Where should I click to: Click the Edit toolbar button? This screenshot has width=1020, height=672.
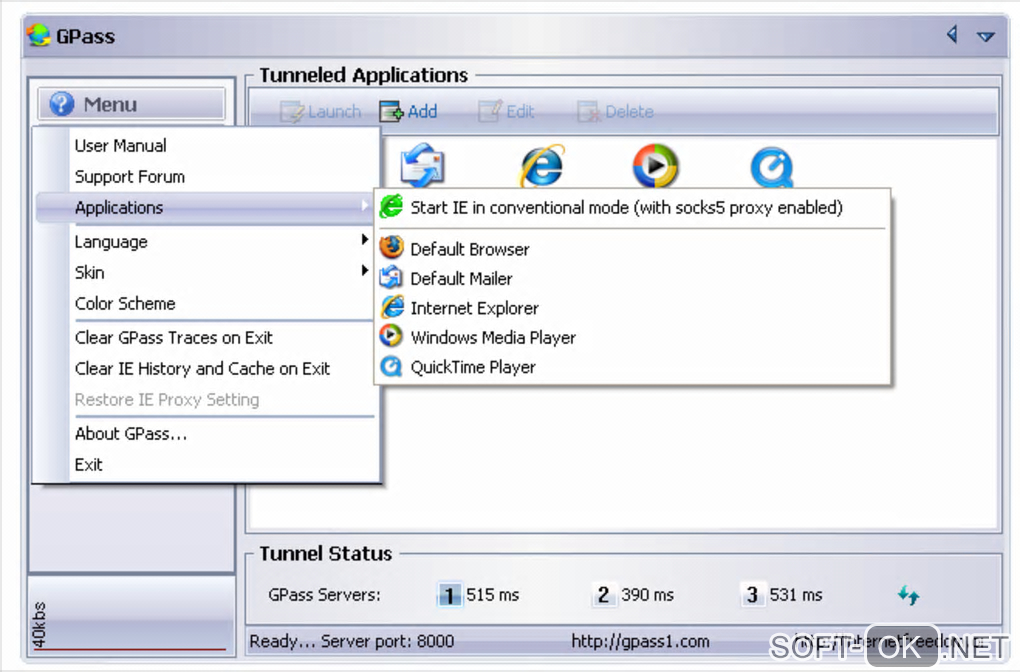506,112
